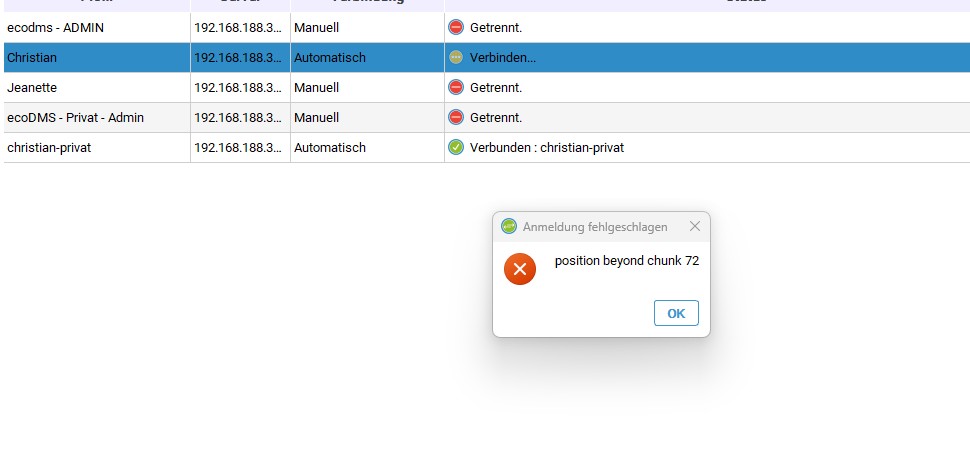The image size is (970, 453).
Task: Click the red disconnected icon for ecodms - ADMIN
Action: (456, 28)
